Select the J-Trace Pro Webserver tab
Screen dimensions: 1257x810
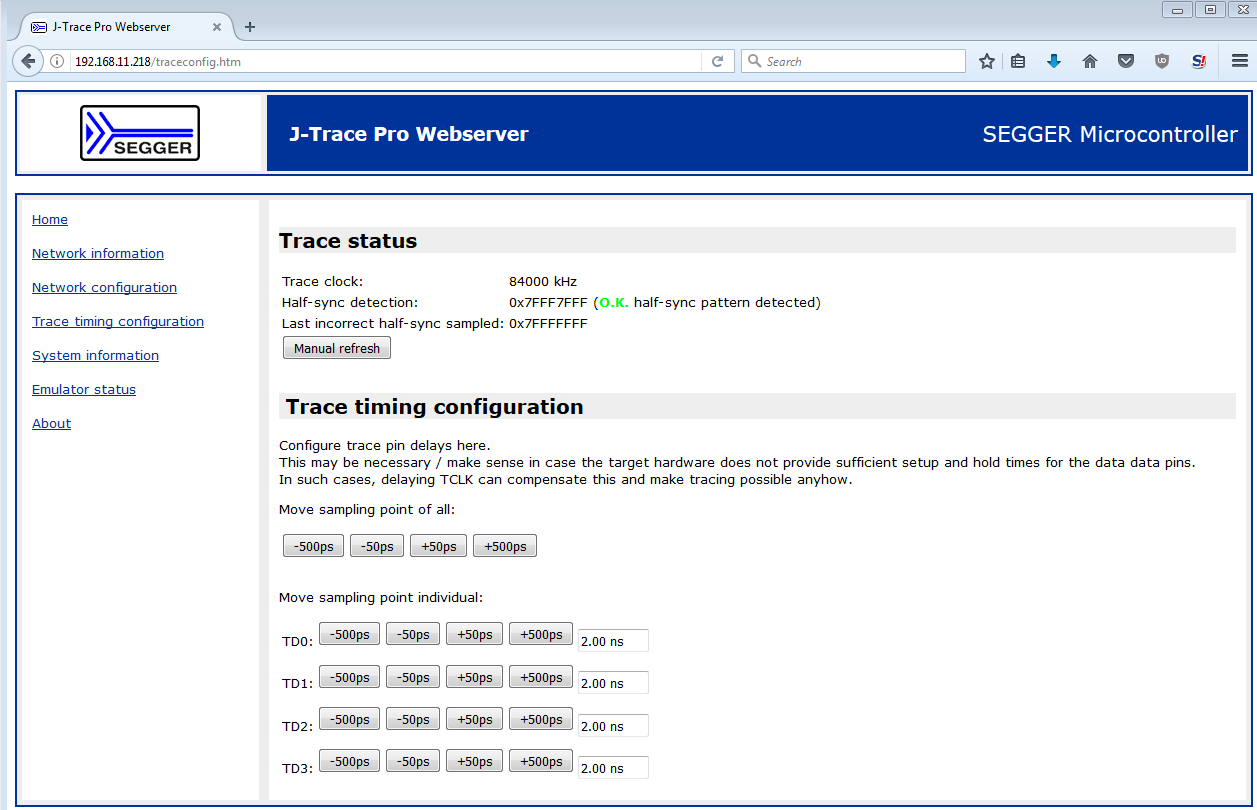click(126, 27)
